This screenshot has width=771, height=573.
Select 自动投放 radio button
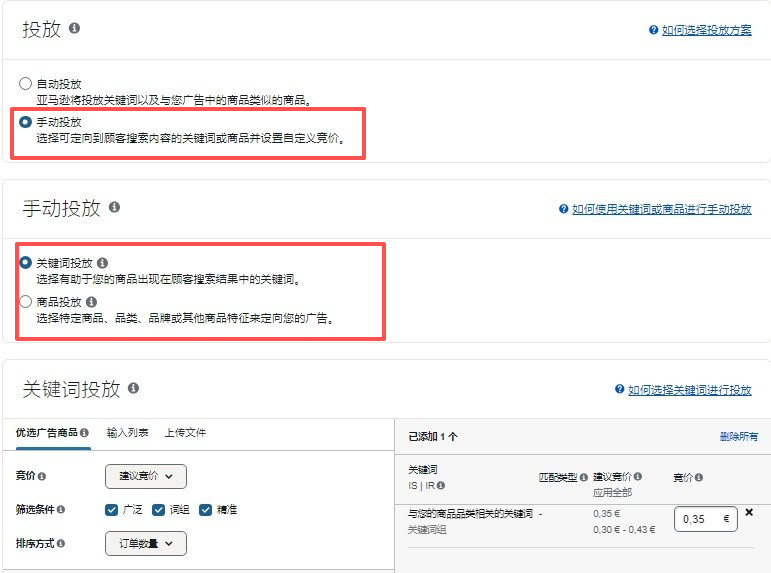(x=26, y=84)
